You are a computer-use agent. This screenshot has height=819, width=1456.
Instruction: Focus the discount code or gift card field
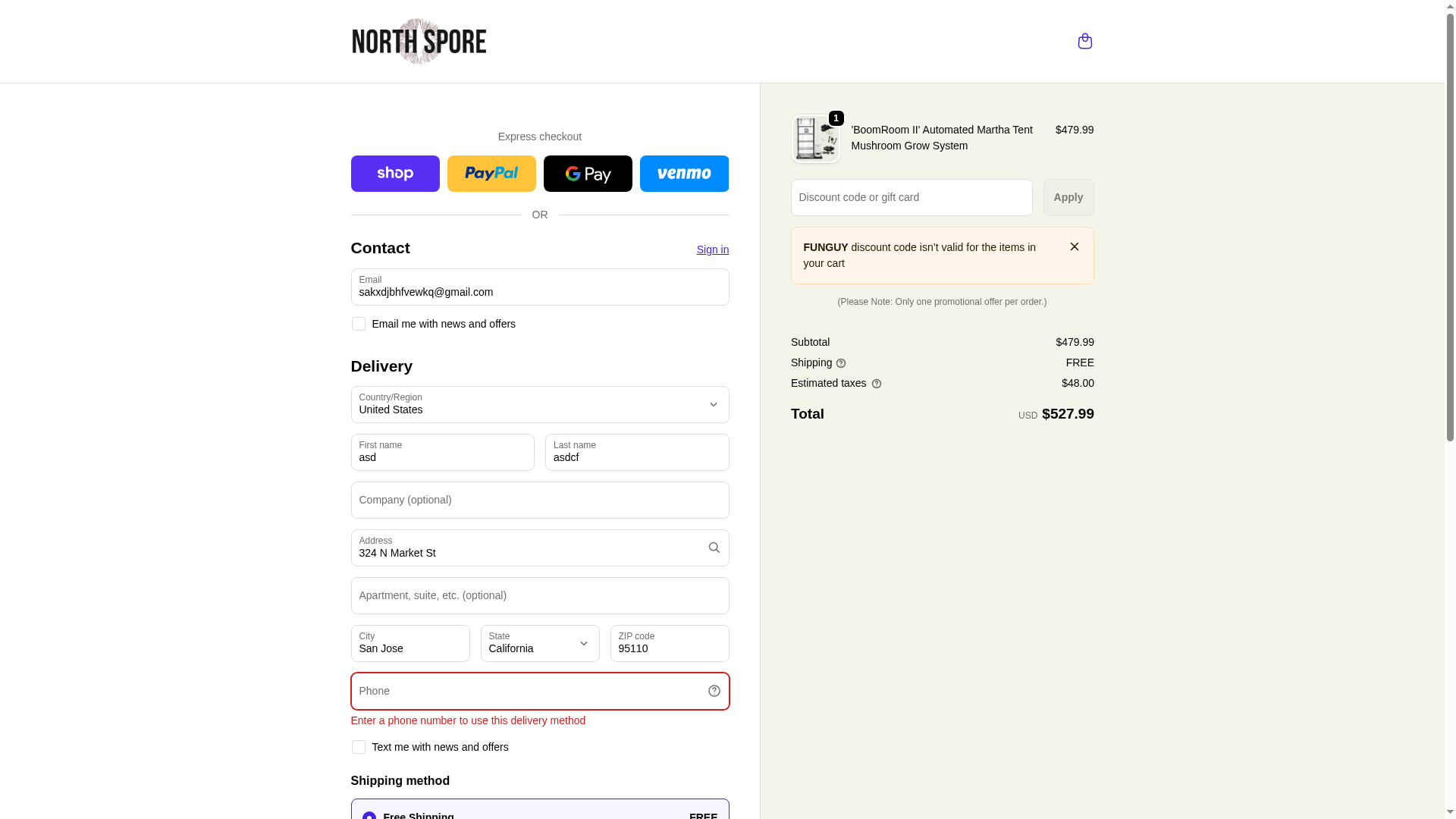pos(912,197)
